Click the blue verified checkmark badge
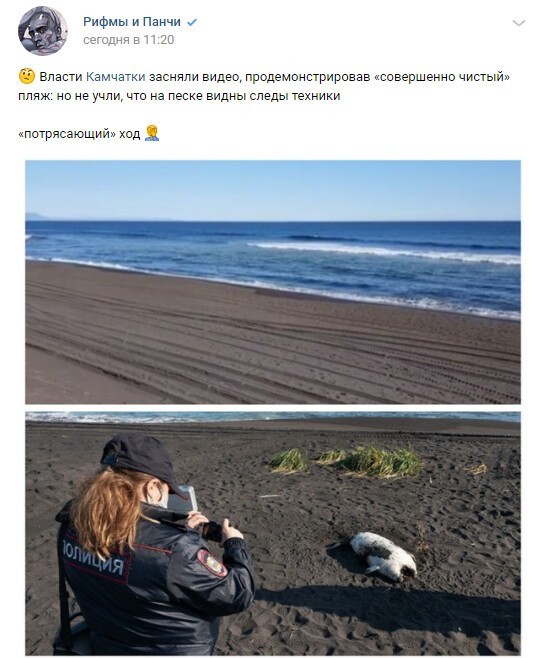 click(x=192, y=22)
